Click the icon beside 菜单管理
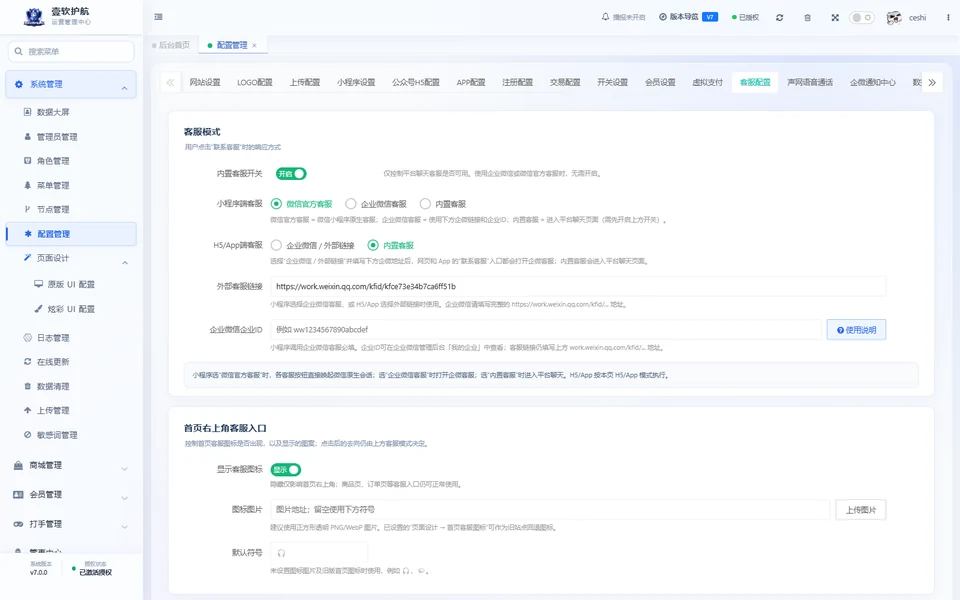 (x=27, y=185)
